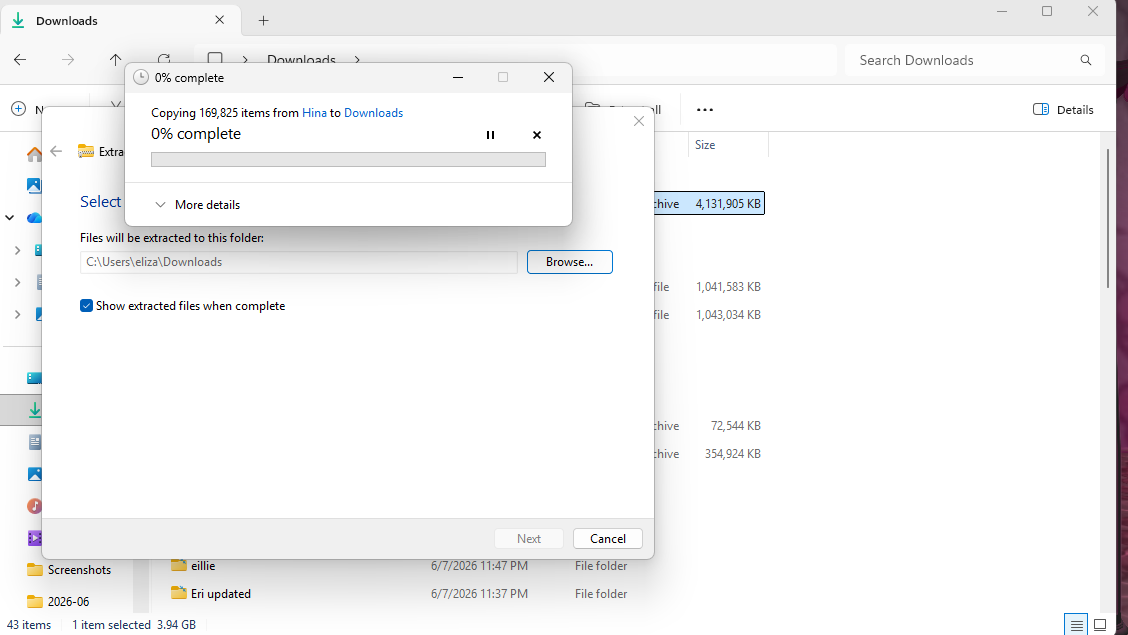Open Videos pinned sidebar icon
The image size is (1128, 635).
34,537
